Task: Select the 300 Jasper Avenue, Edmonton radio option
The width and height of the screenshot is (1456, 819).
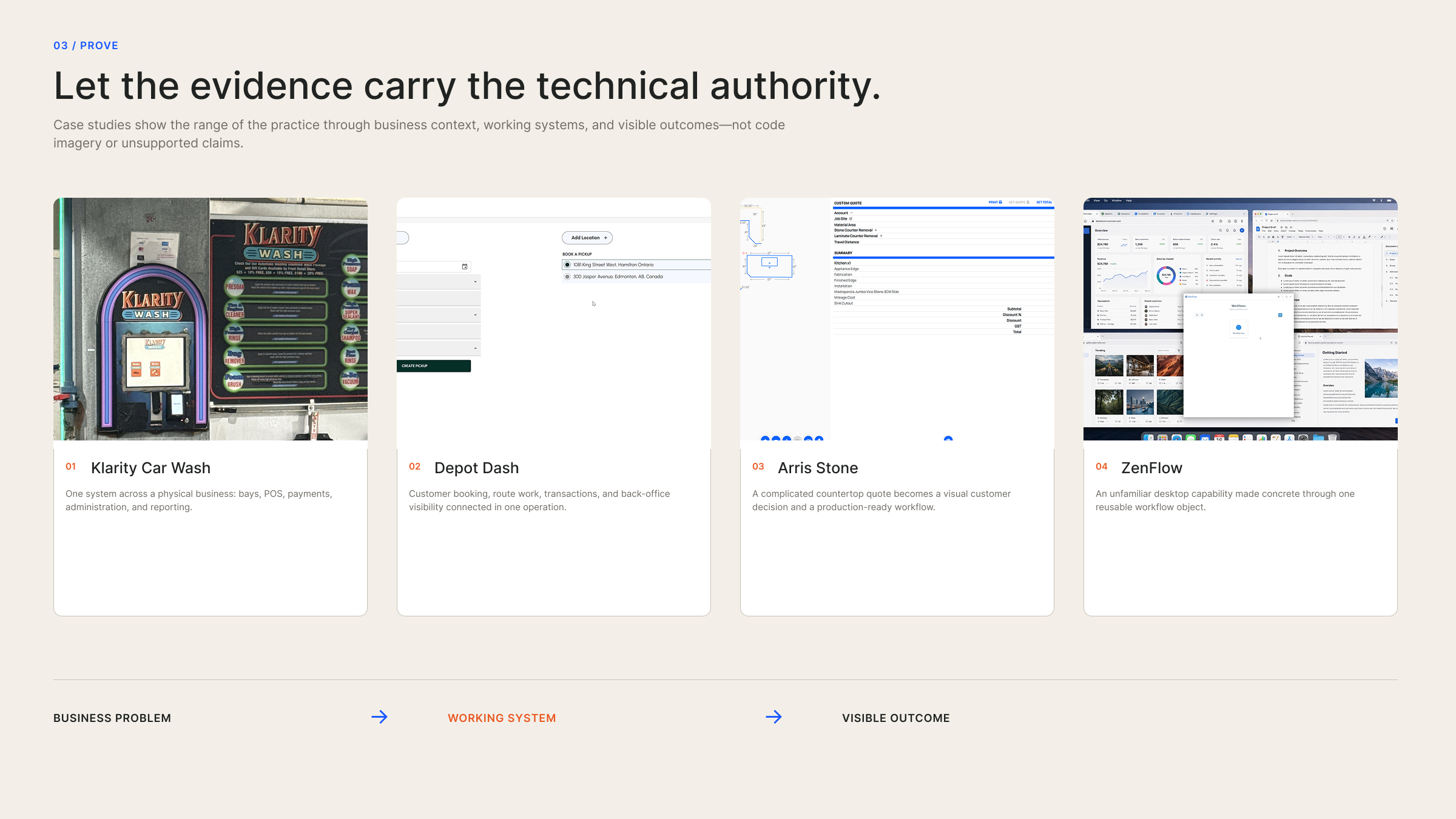Action: (567, 277)
